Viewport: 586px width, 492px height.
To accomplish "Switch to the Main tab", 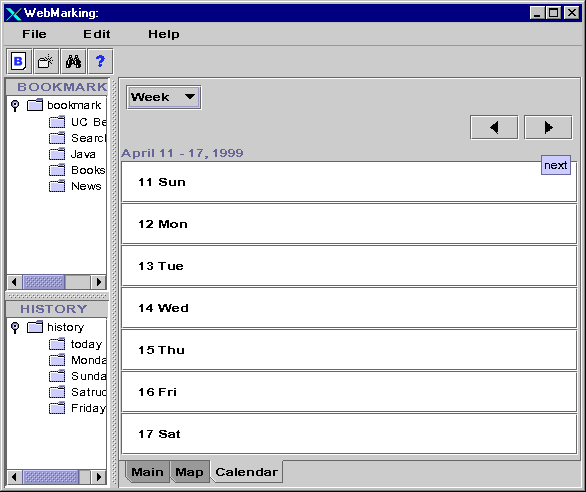I will pos(147,472).
